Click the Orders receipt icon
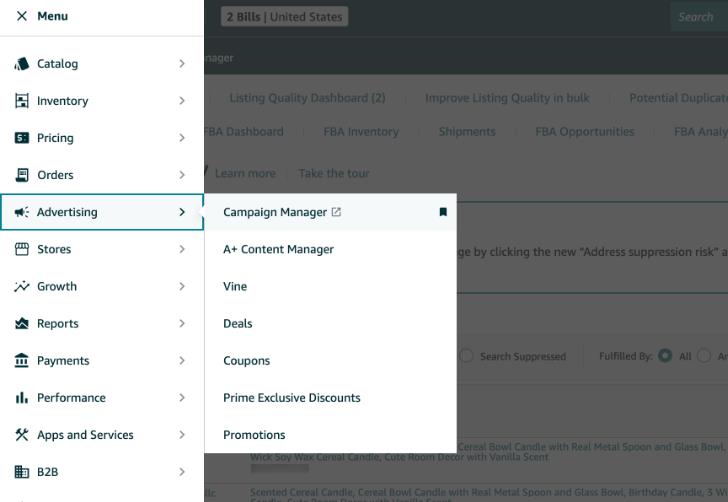This screenshot has width=728, height=502. pyautogui.click(x=21, y=175)
